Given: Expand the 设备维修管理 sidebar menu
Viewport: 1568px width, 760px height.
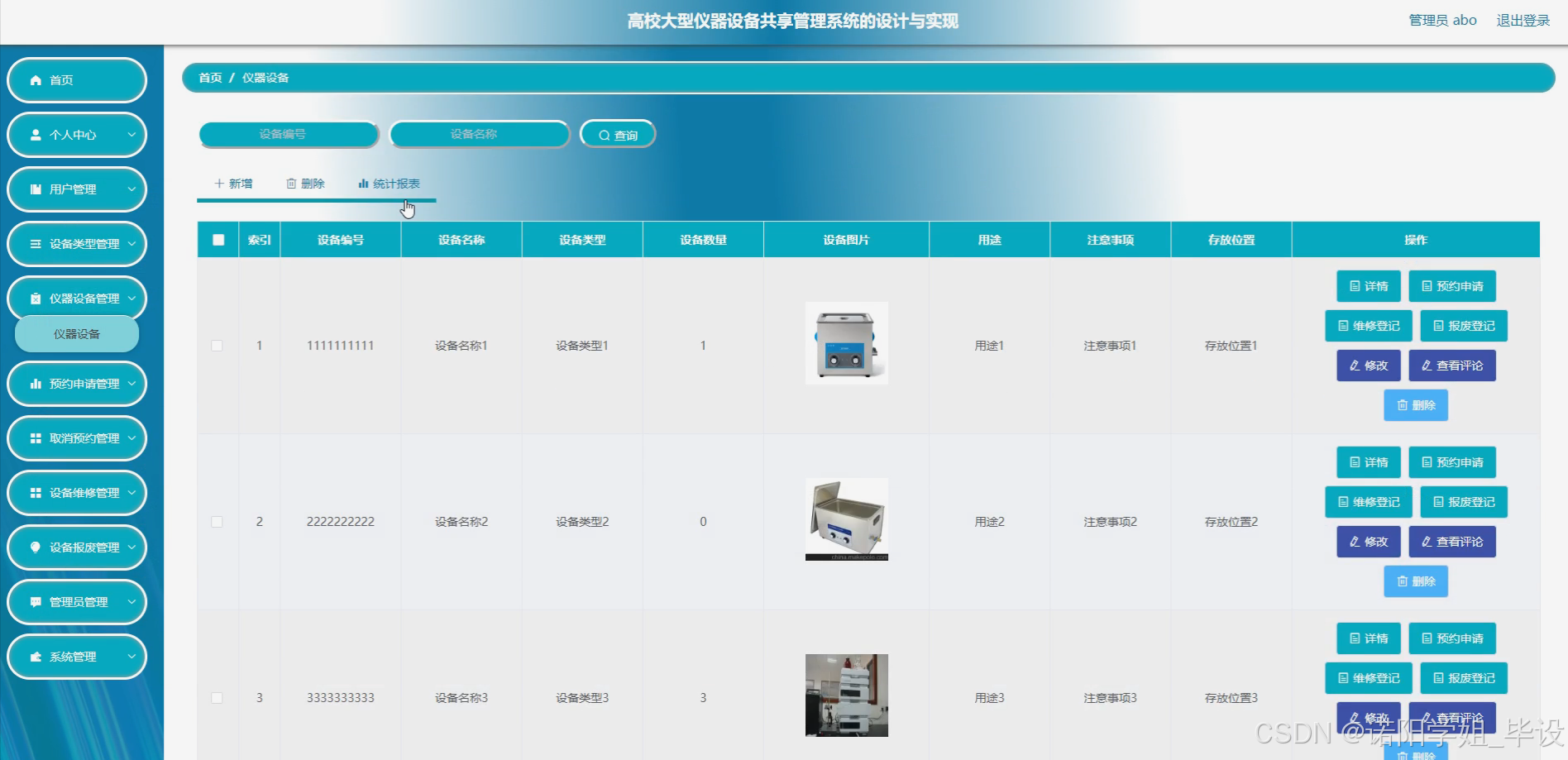Looking at the screenshot, I should coord(76,492).
